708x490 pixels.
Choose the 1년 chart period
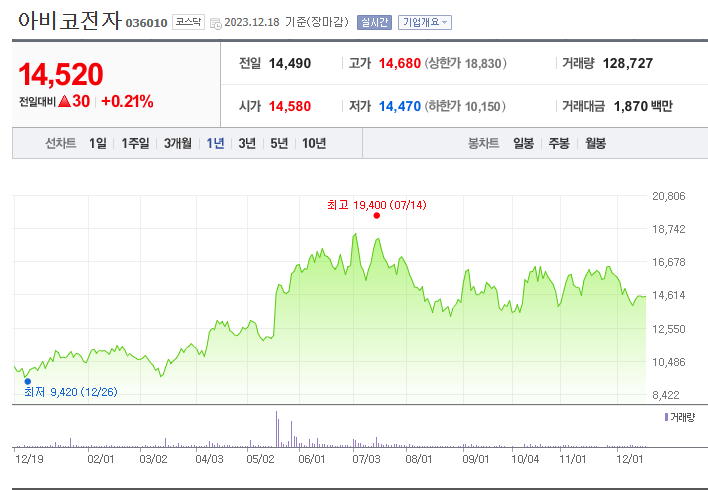[x=215, y=144]
